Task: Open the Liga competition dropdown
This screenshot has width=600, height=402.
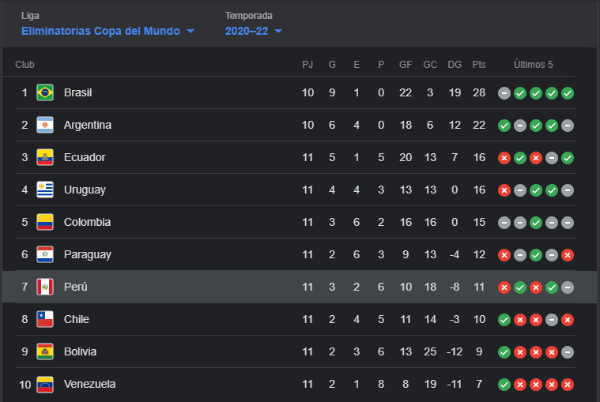Action: (x=107, y=31)
